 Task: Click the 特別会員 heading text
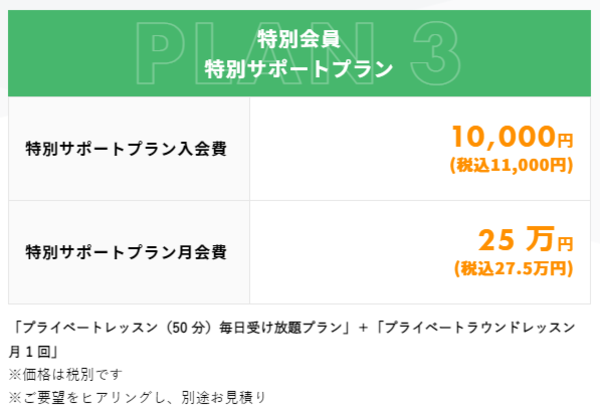298,39
